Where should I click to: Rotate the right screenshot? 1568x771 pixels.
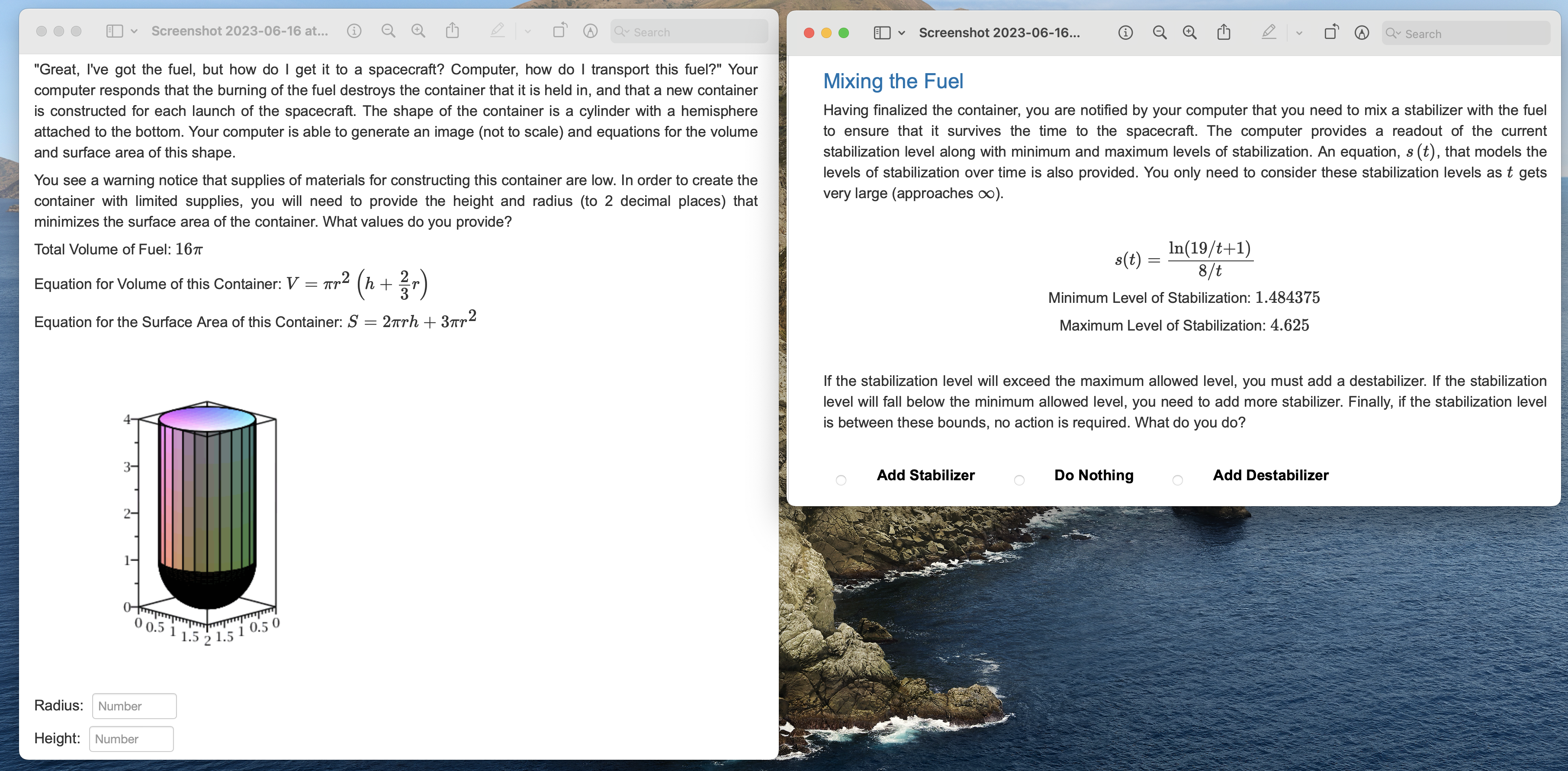(x=1330, y=33)
